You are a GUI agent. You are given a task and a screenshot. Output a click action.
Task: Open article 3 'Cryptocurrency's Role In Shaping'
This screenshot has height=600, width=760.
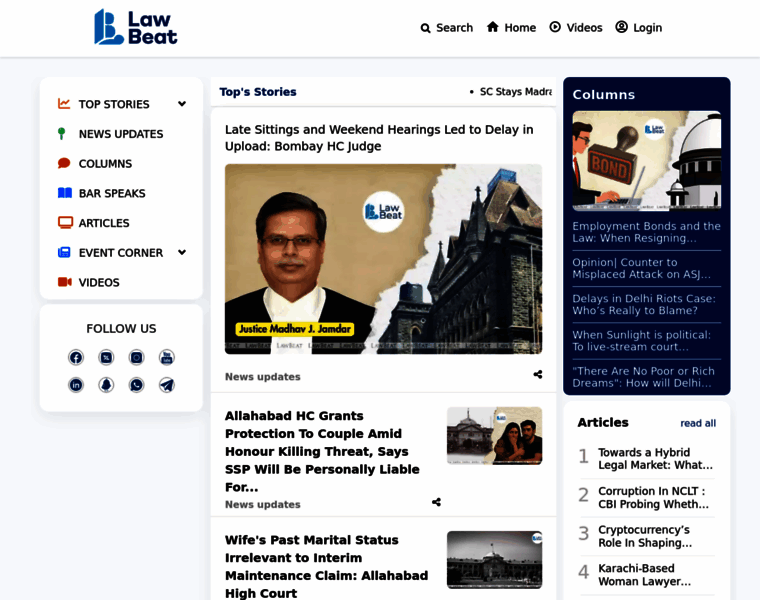point(645,536)
